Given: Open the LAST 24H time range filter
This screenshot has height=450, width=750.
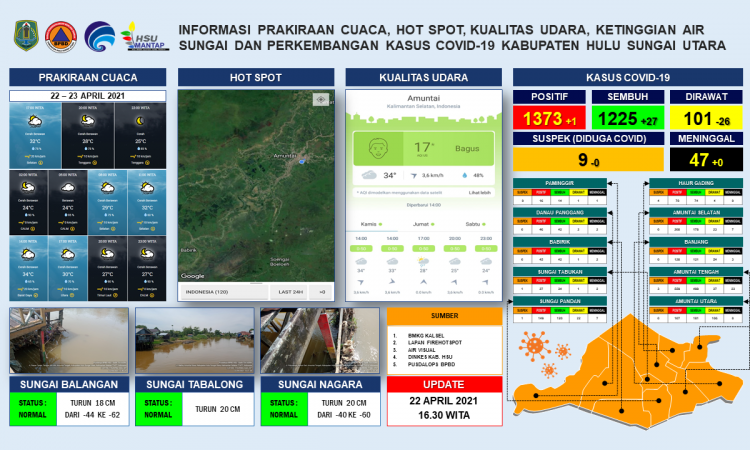Looking at the screenshot, I should [291, 291].
